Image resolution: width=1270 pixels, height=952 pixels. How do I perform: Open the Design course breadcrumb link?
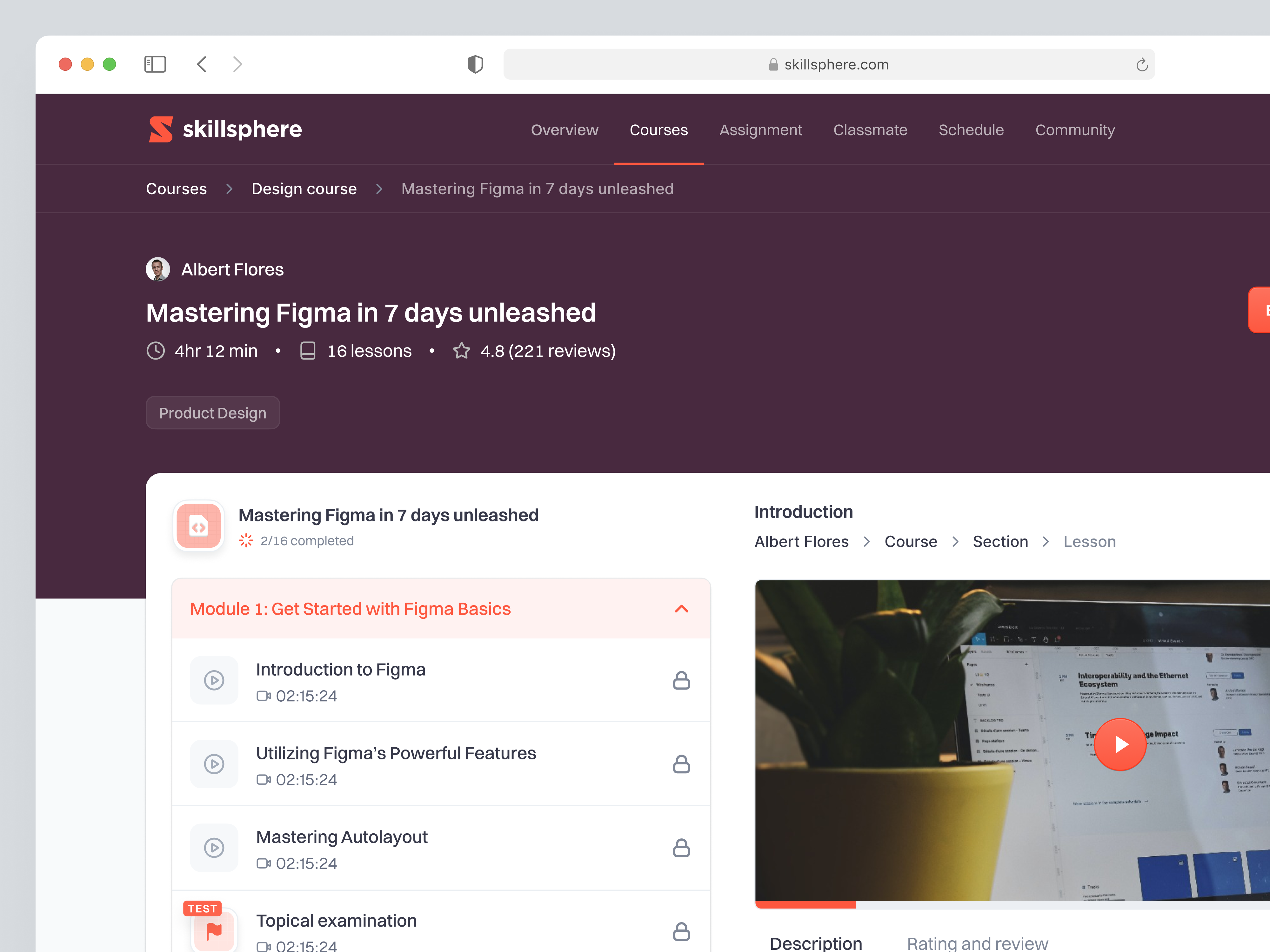pyautogui.click(x=304, y=188)
